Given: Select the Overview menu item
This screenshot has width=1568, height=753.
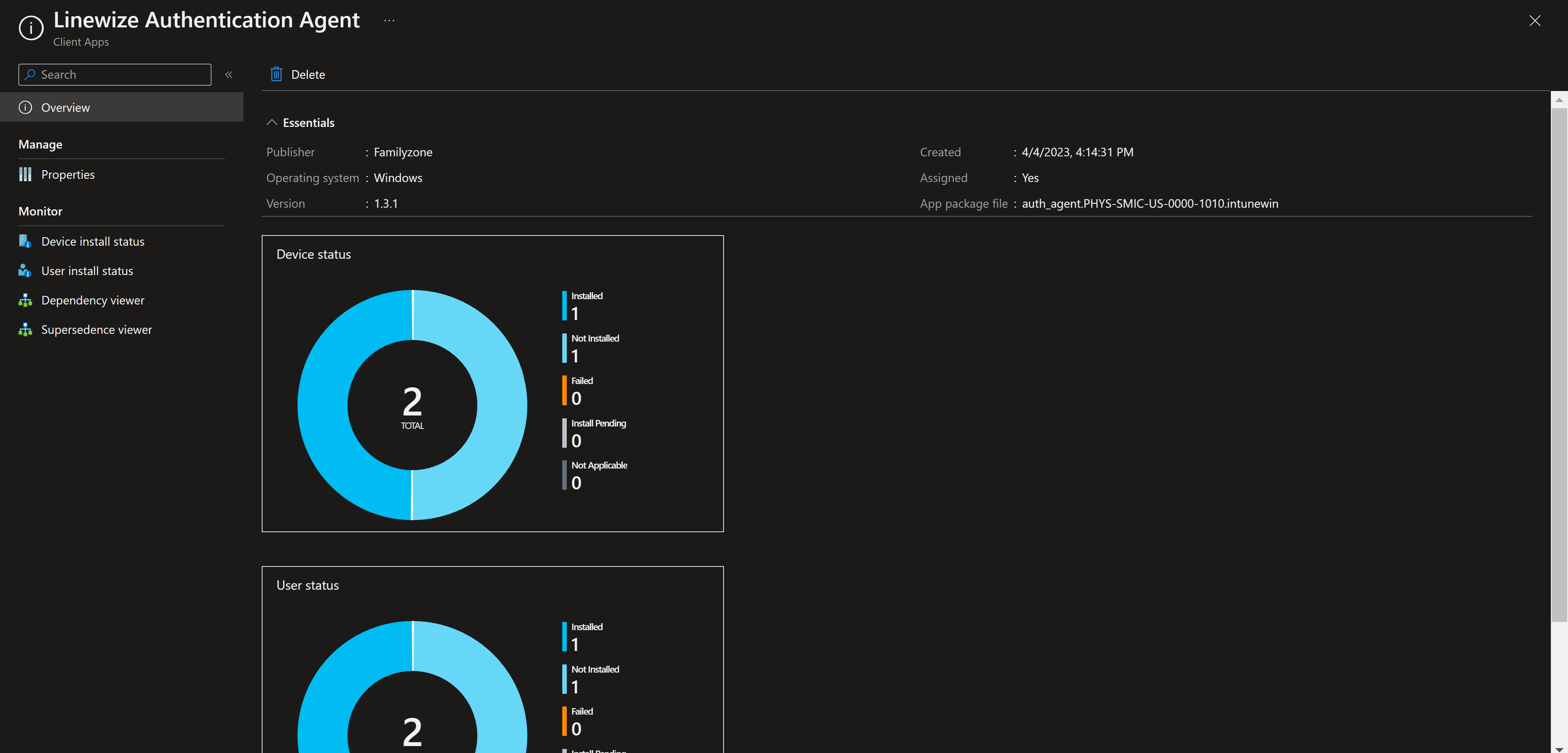Looking at the screenshot, I should pyautogui.click(x=122, y=107).
